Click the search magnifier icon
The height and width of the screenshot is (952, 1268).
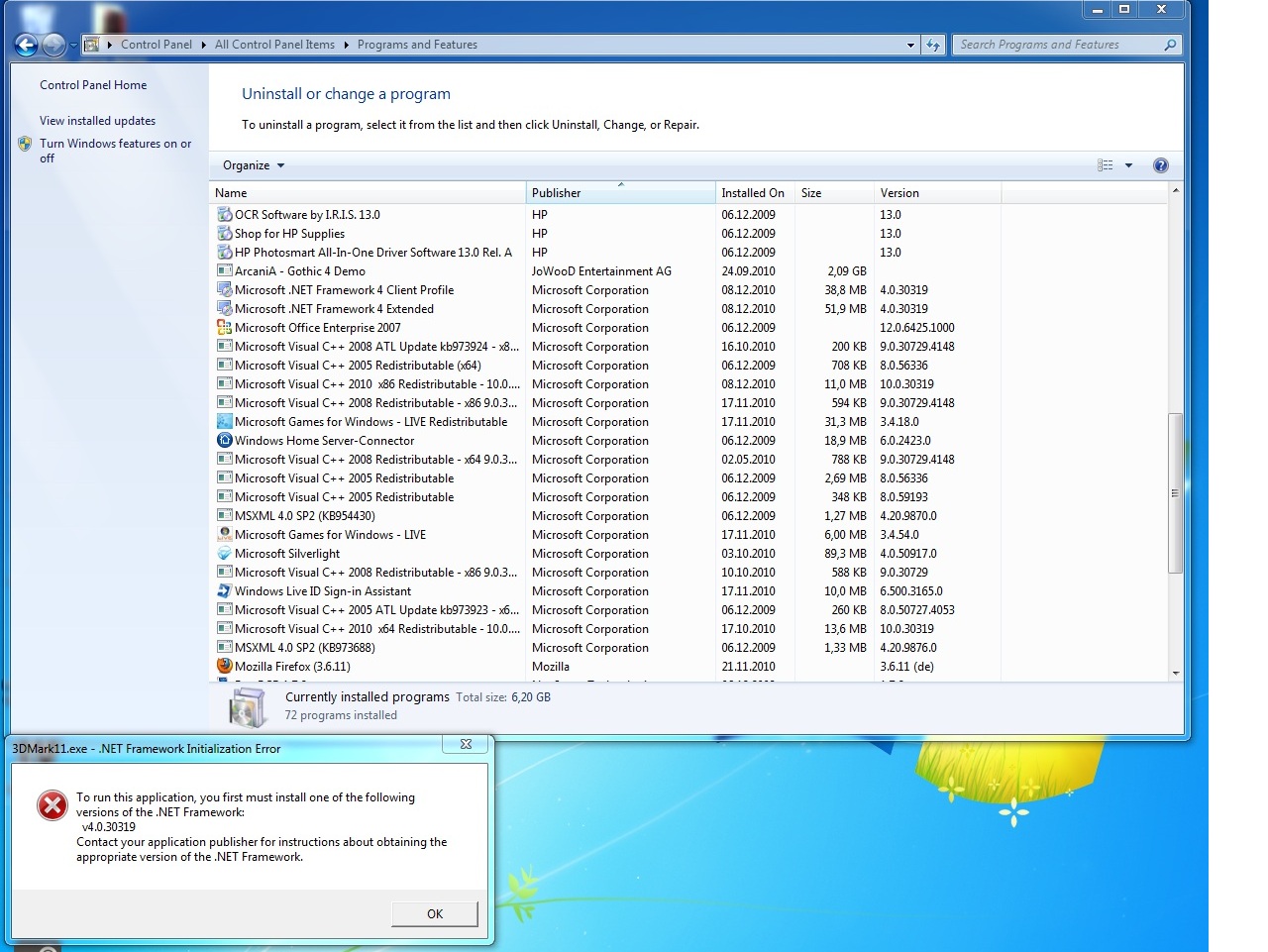point(1170,45)
